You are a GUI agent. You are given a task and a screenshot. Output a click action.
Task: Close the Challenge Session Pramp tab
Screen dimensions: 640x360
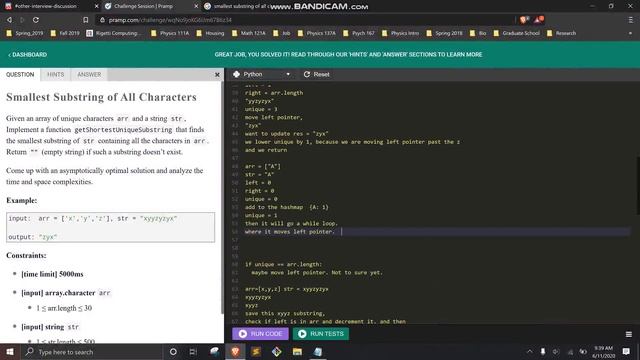click(x=196, y=6)
